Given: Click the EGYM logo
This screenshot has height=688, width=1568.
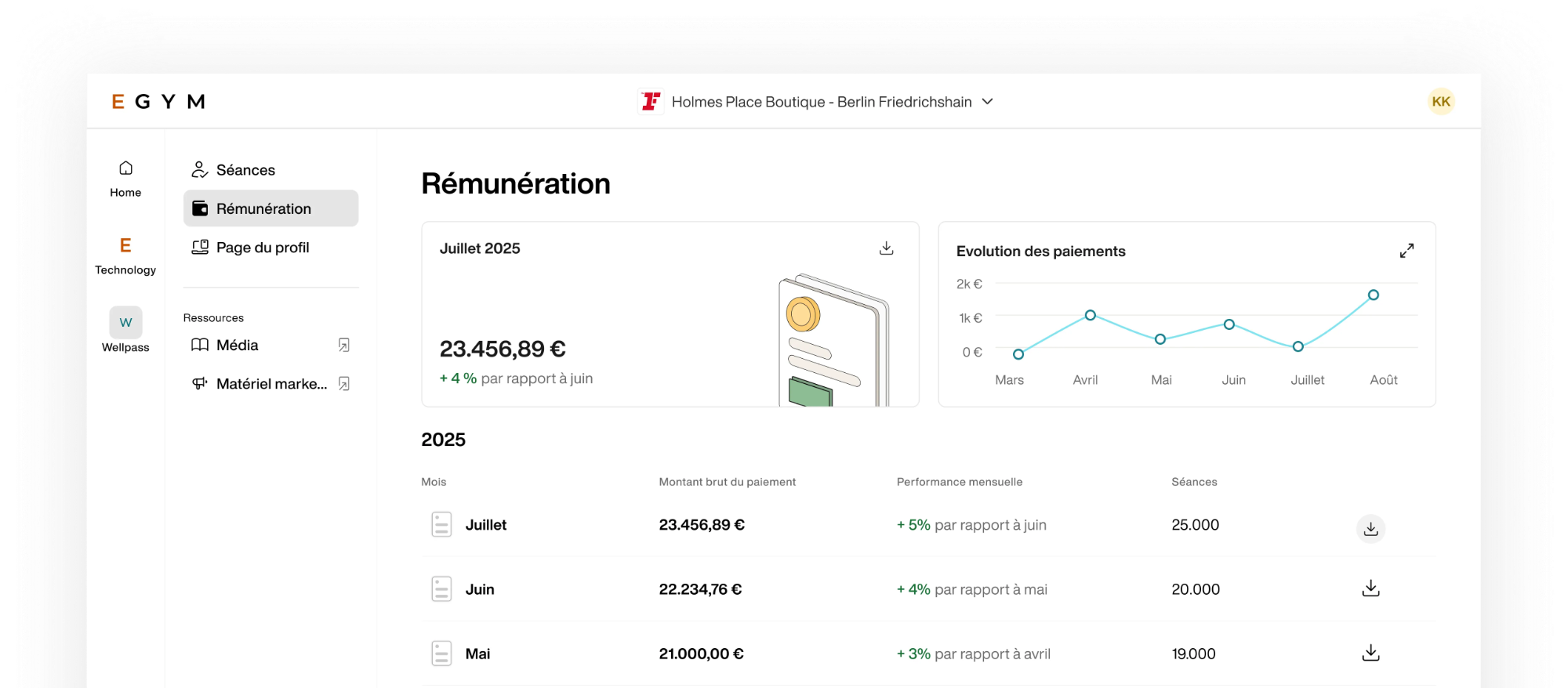Looking at the screenshot, I should pyautogui.click(x=158, y=102).
